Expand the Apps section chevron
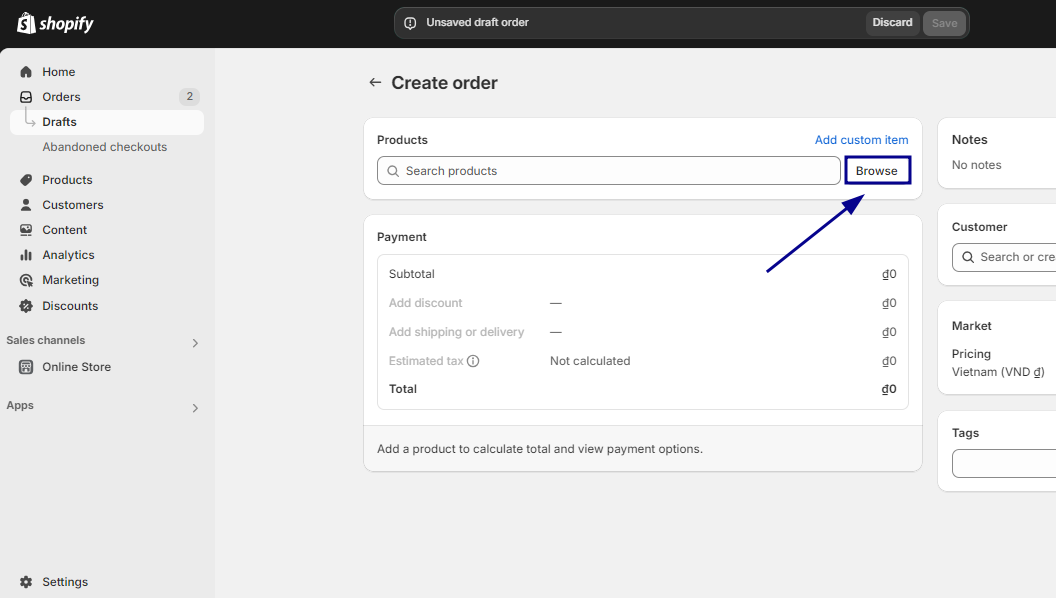The width and height of the screenshot is (1056, 598). [x=195, y=408]
